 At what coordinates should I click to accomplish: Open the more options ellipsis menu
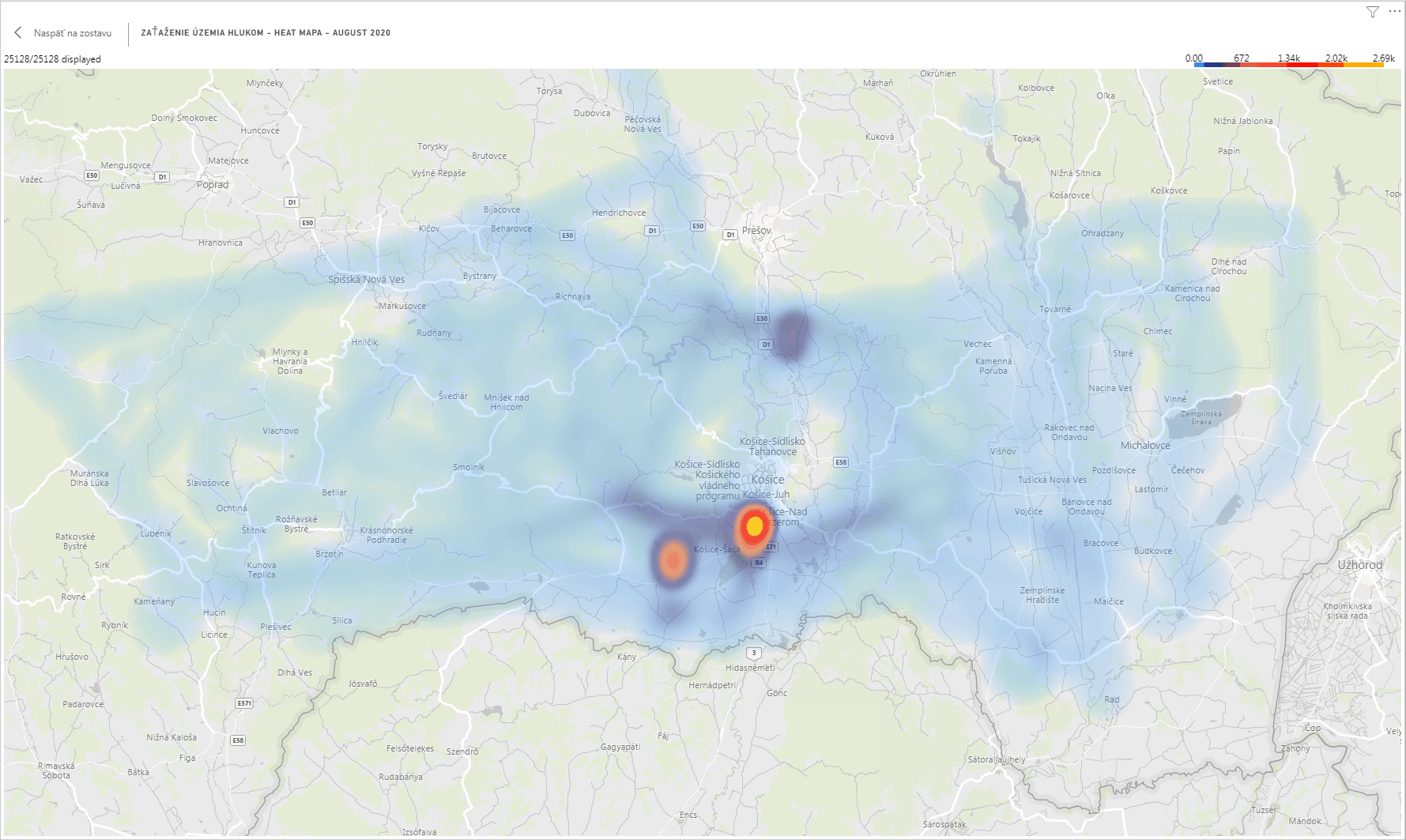(1394, 12)
